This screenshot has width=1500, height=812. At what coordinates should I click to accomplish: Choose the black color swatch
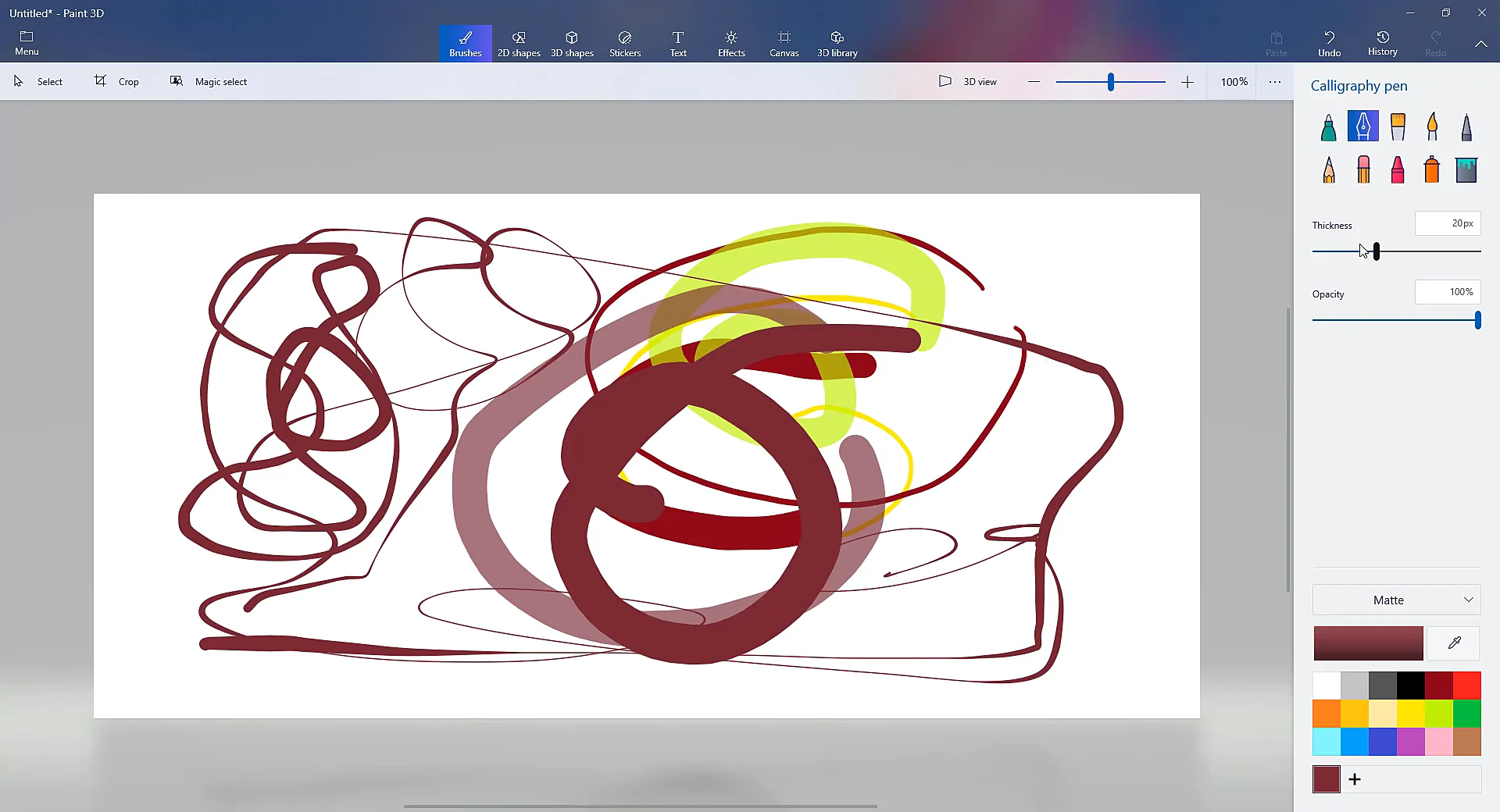[1411, 686]
